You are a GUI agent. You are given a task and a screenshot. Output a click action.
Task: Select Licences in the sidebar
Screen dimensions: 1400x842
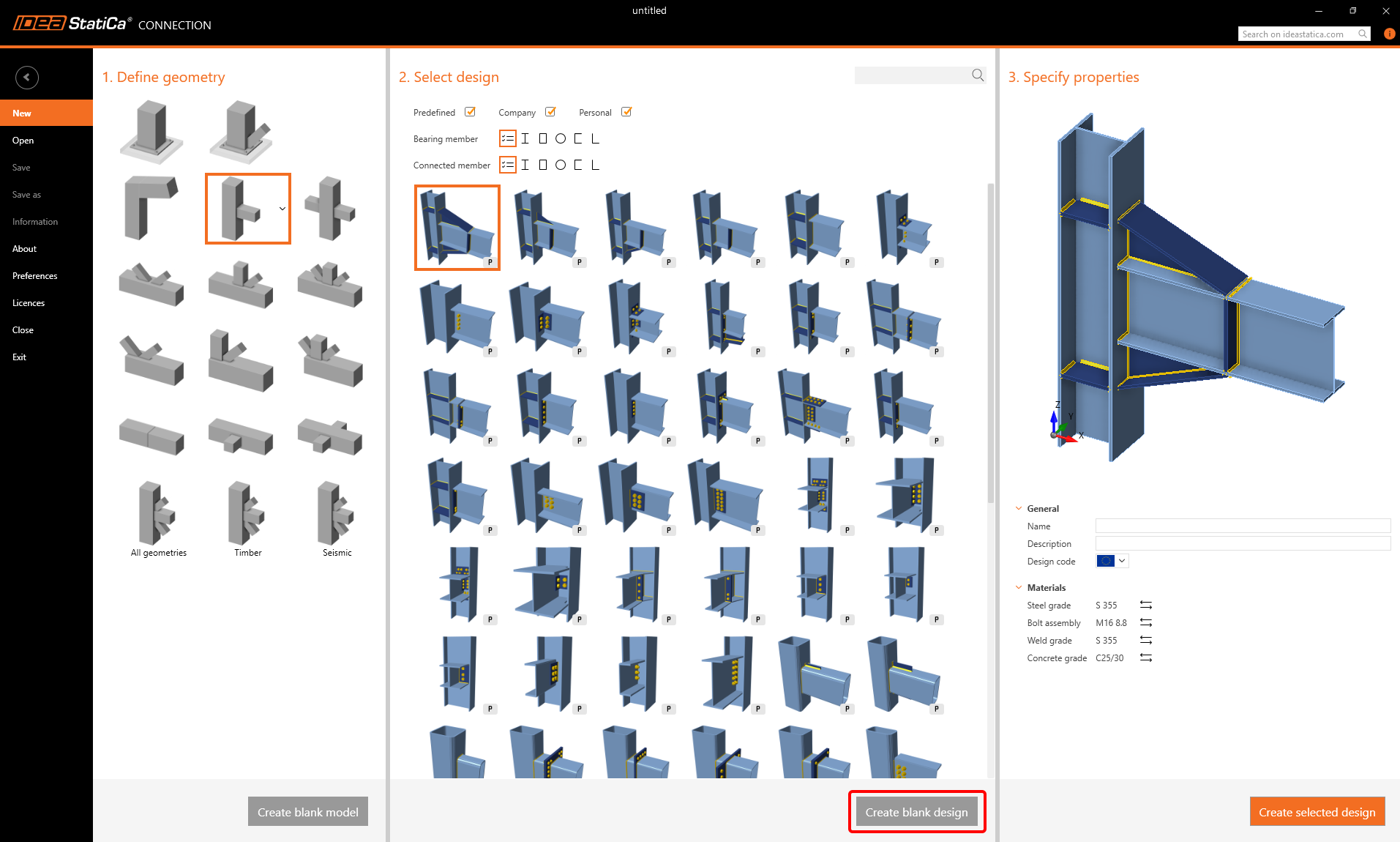click(29, 303)
